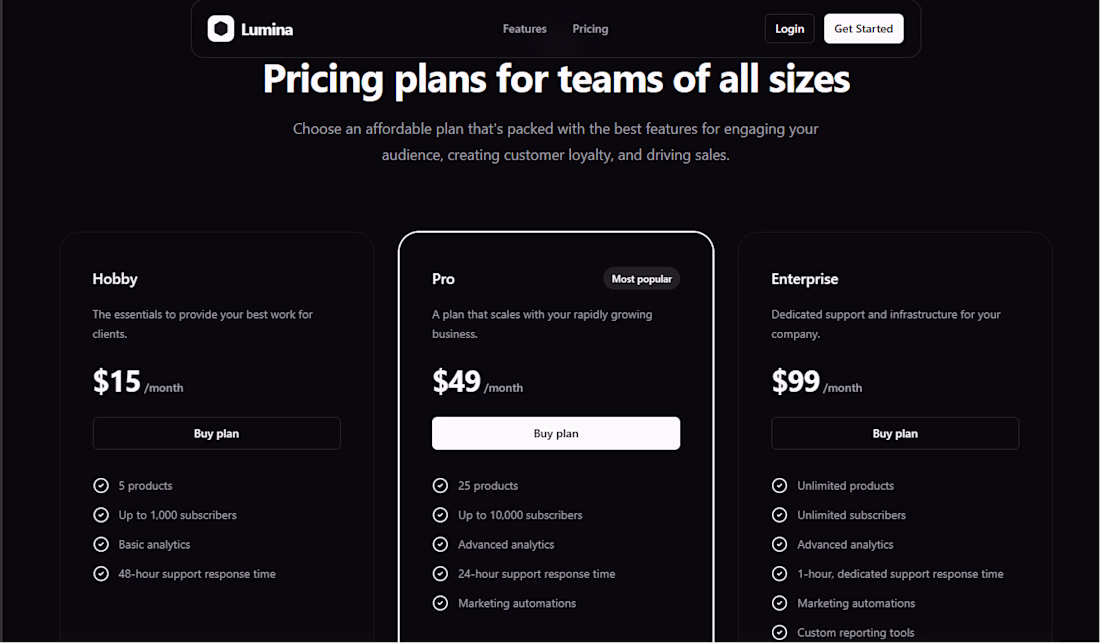Click the check icon beside Unlimited products

click(x=779, y=485)
